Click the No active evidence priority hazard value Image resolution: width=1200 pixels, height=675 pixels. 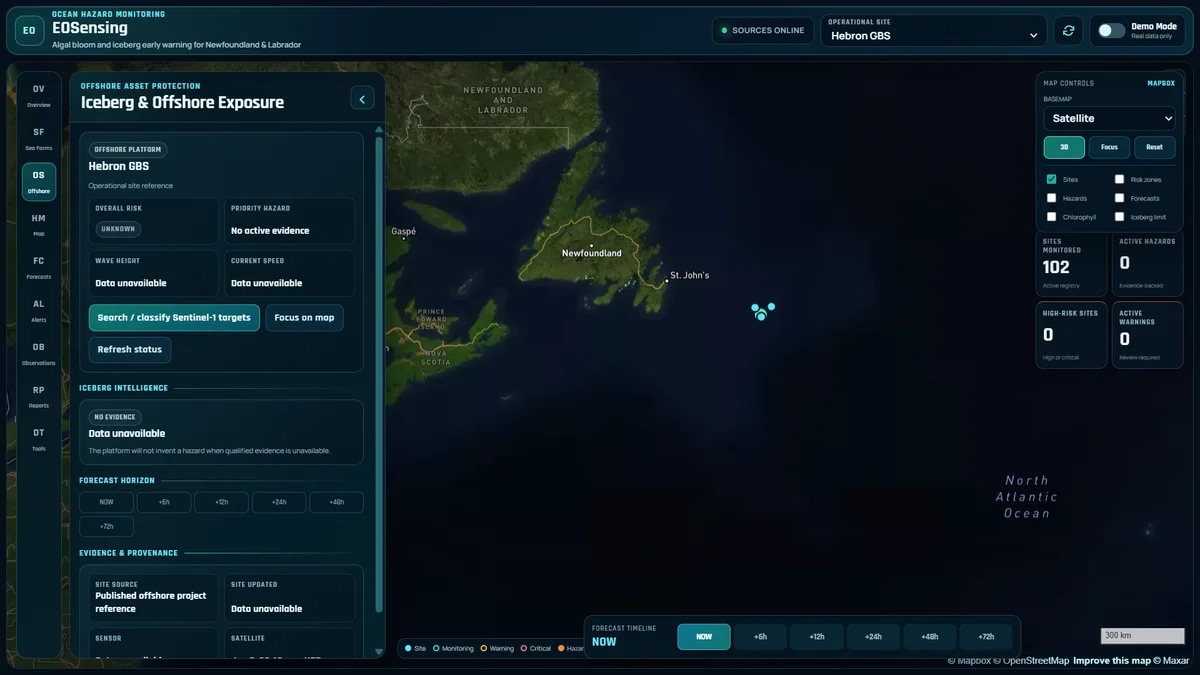click(x=270, y=231)
